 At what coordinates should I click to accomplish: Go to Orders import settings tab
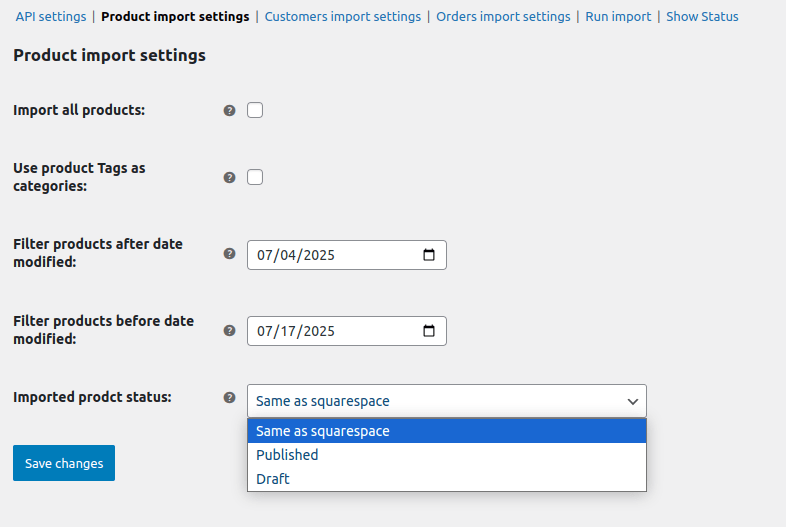(x=503, y=17)
